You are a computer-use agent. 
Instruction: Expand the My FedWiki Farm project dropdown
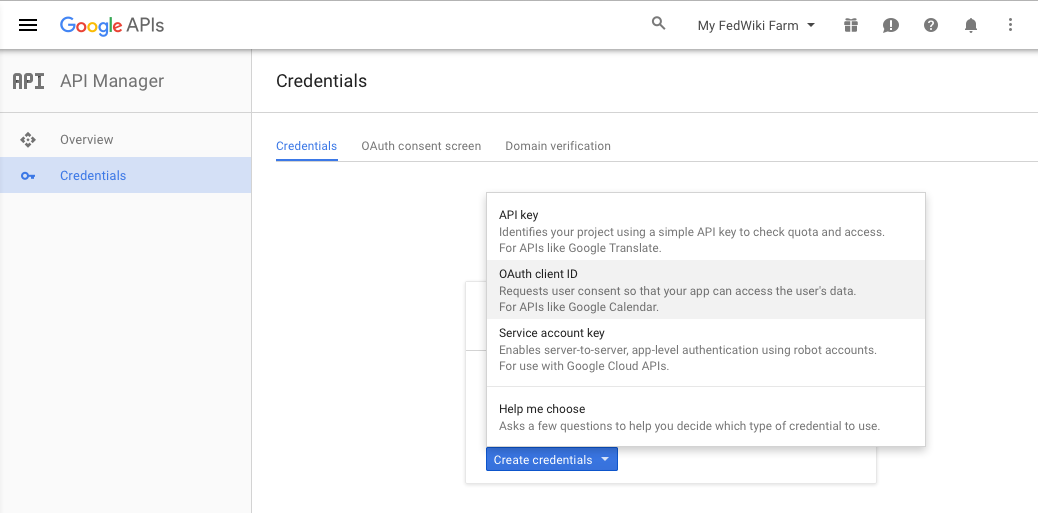coord(756,26)
